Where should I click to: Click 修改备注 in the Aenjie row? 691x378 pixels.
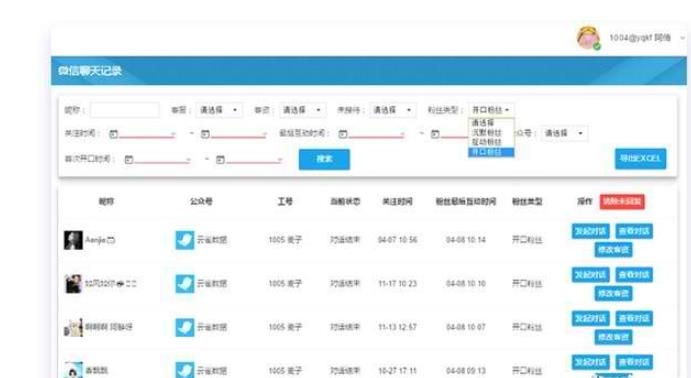[x=613, y=250]
